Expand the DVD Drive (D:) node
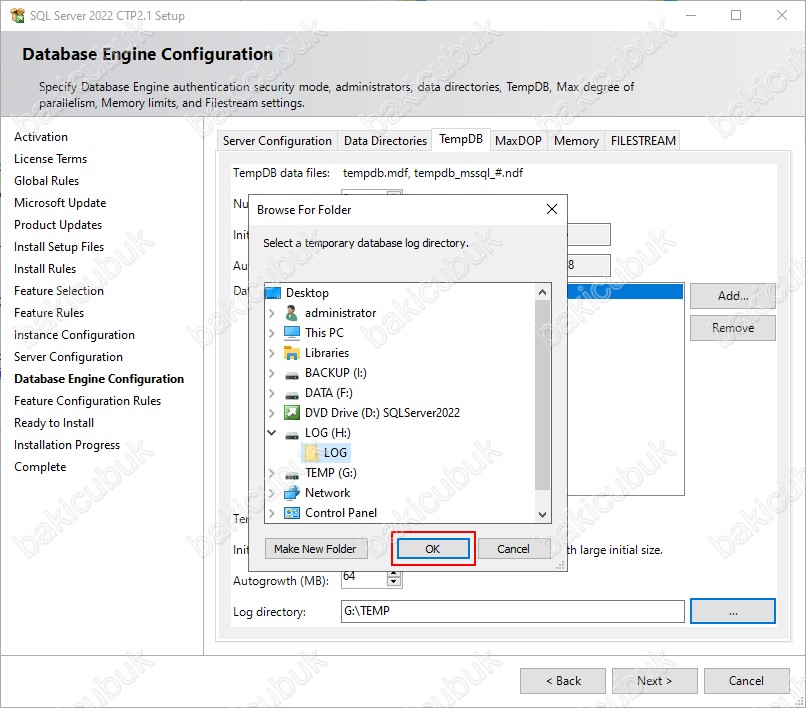Image resolution: width=806 pixels, height=708 pixels. pos(272,413)
